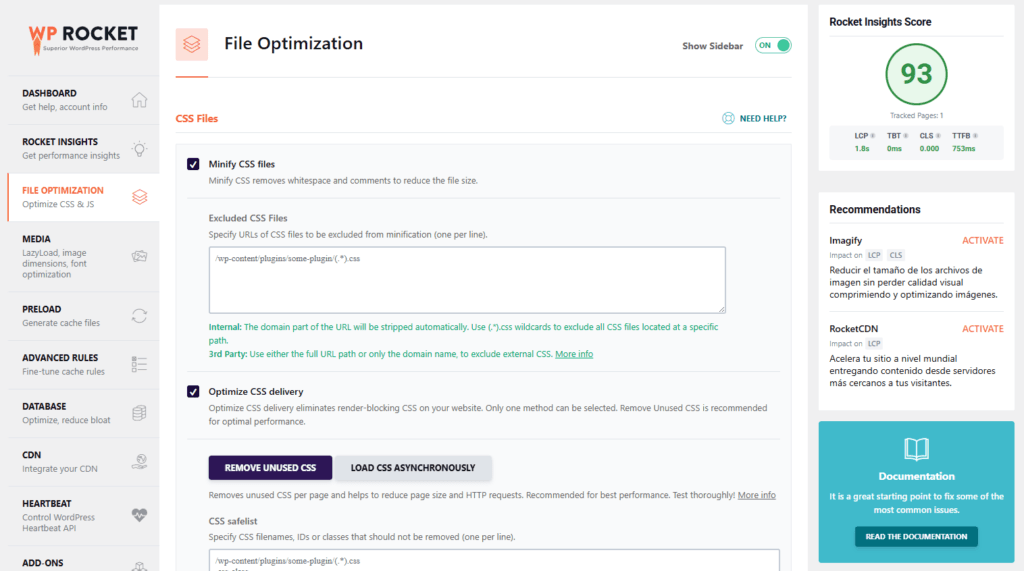The height and width of the screenshot is (571, 1024).
Task: Click the Tracked Pages: 1 text
Action: point(916,116)
